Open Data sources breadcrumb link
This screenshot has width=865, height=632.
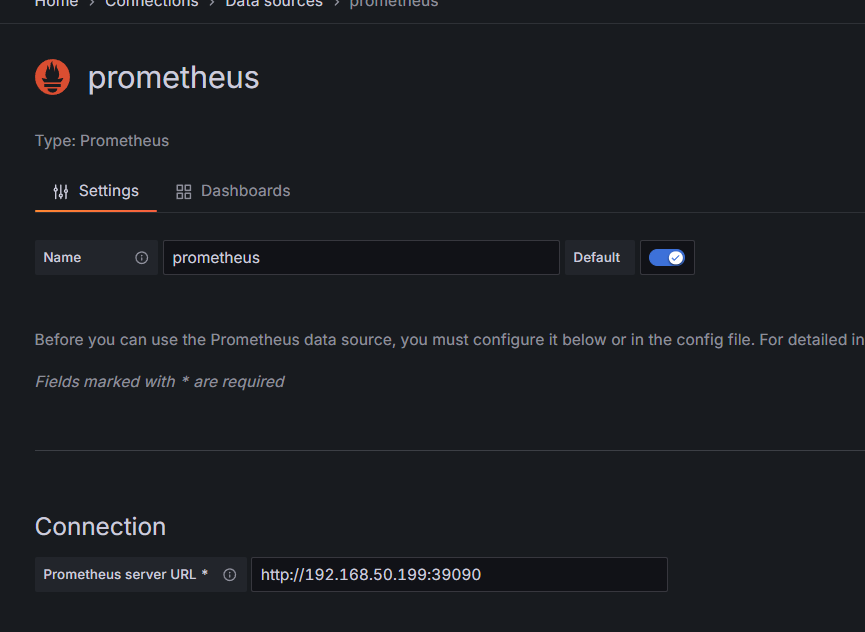coord(274,3)
